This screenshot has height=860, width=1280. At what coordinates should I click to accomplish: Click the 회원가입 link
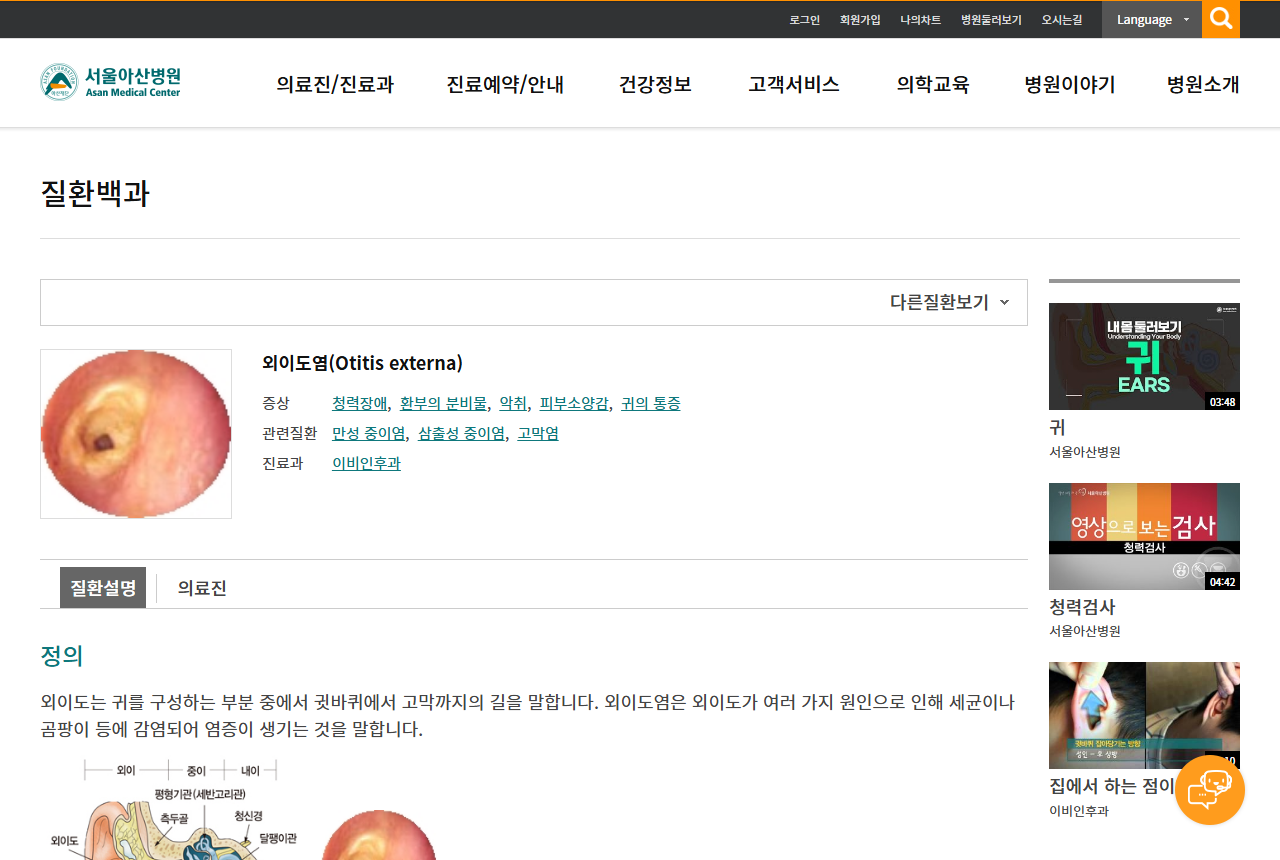coord(860,20)
